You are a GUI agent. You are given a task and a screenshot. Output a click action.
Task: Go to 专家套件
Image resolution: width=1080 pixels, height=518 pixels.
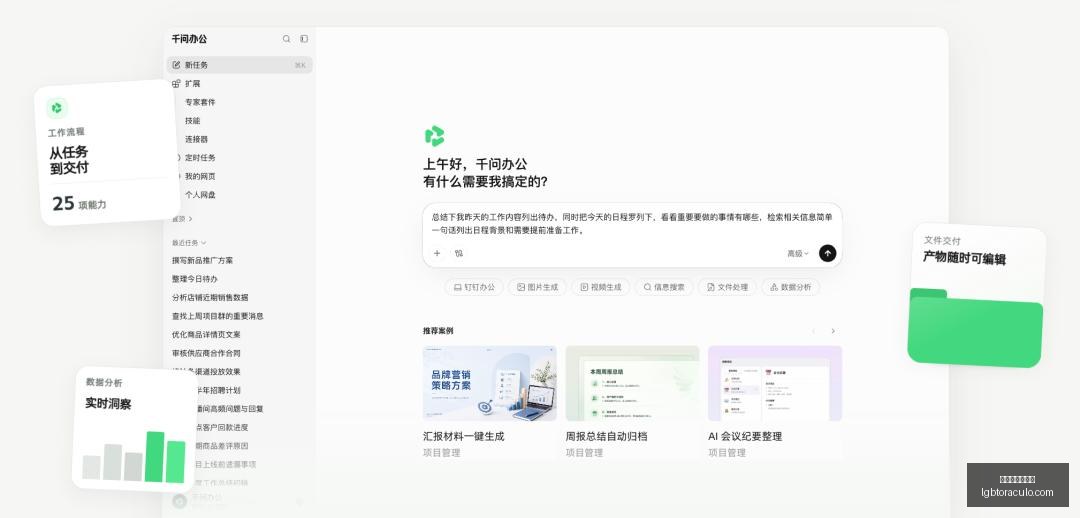pyautogui.click(x=200, y=102)
